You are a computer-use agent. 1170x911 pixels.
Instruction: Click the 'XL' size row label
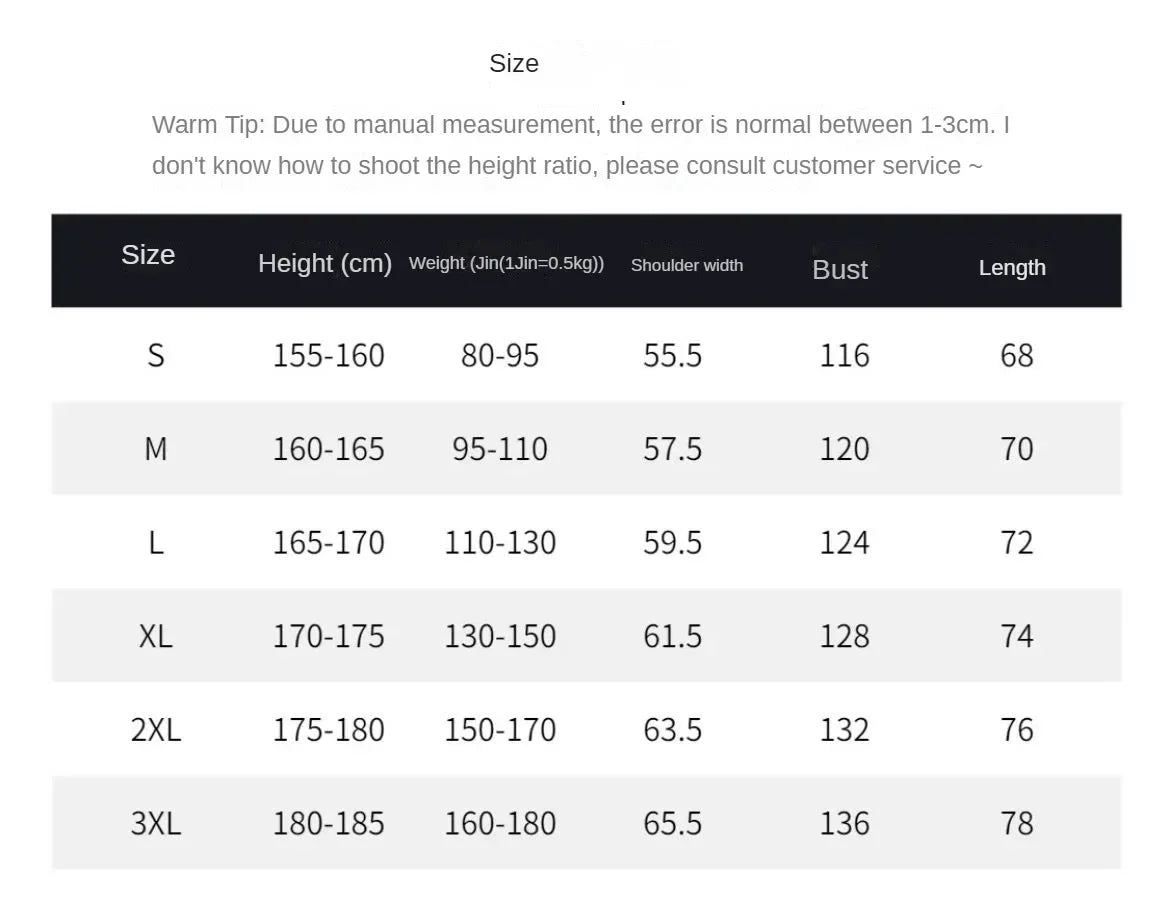click(156, 636)
